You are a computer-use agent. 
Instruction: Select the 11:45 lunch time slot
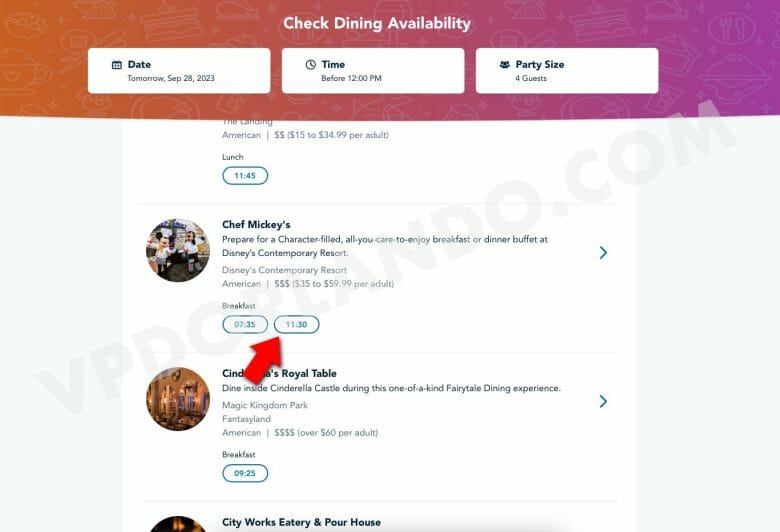coord(245,176)
